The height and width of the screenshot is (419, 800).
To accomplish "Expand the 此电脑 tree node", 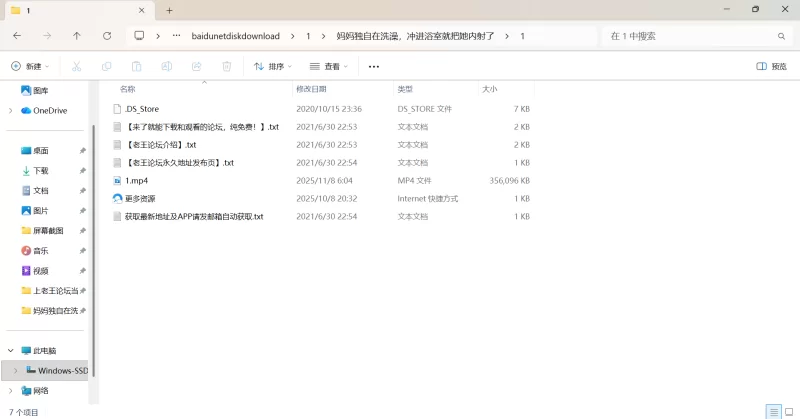I will [x=11, y=351].
